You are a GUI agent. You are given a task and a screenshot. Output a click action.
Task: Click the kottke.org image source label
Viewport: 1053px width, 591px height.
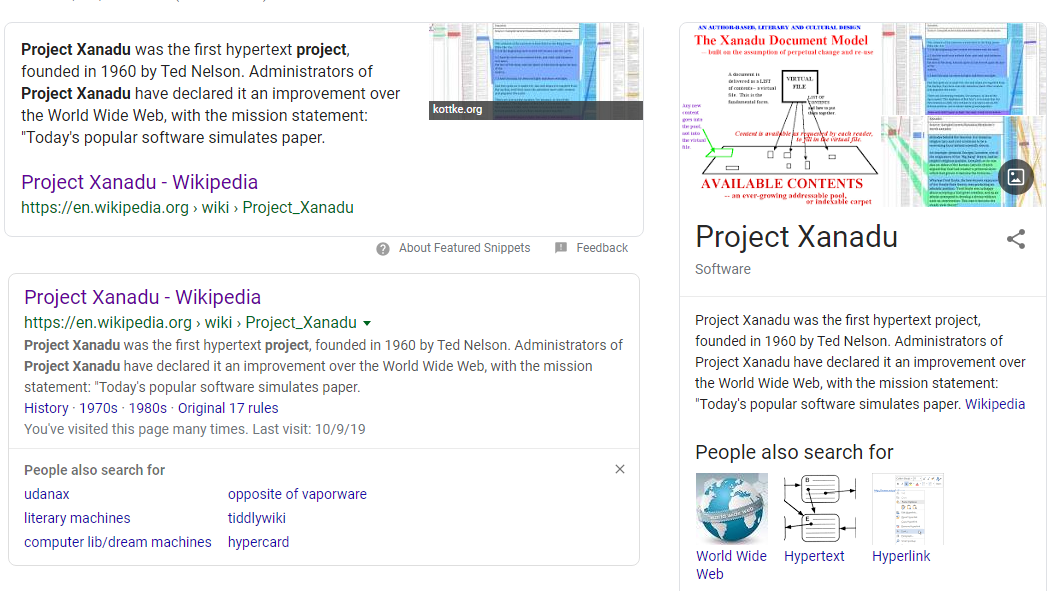pyautogui.click(x=457, y=109)
